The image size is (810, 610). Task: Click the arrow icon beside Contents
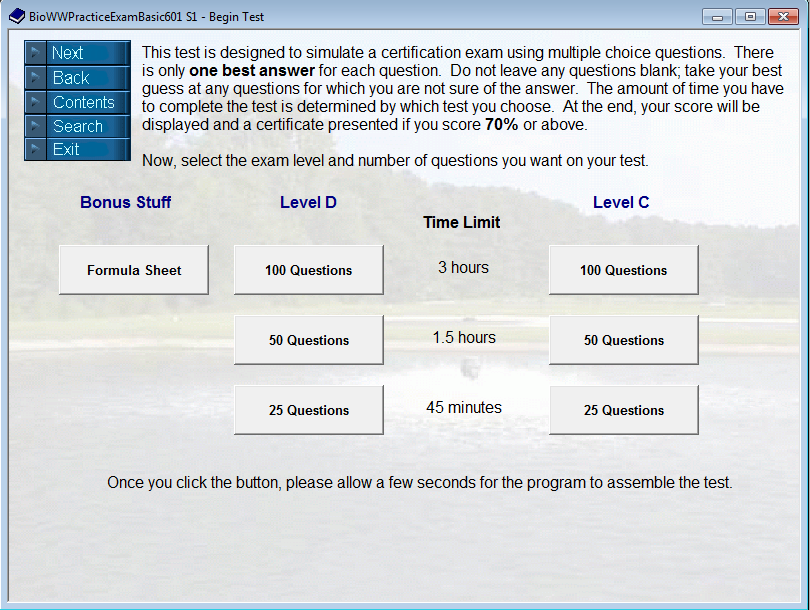[x=36, y=102]
